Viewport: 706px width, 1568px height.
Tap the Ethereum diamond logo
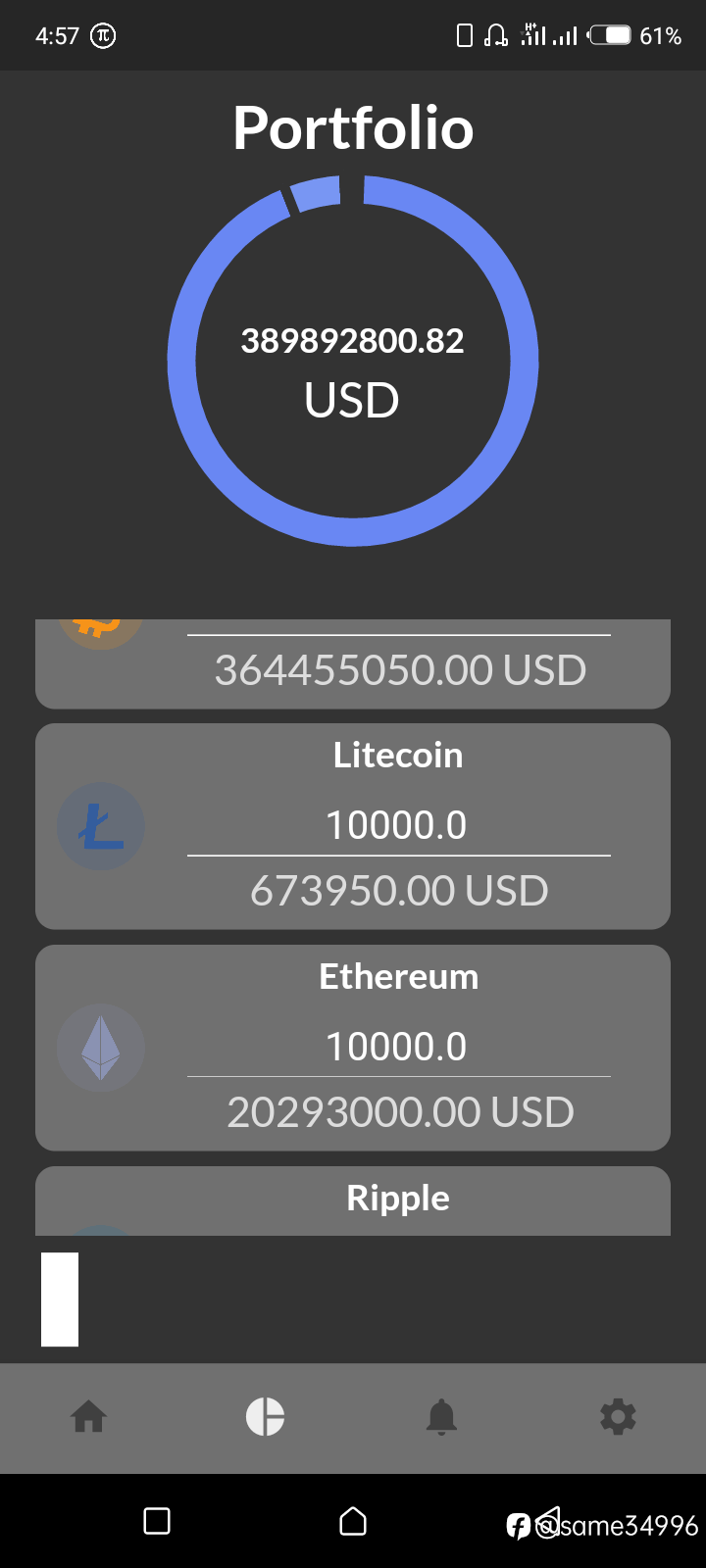[100, 1048]
